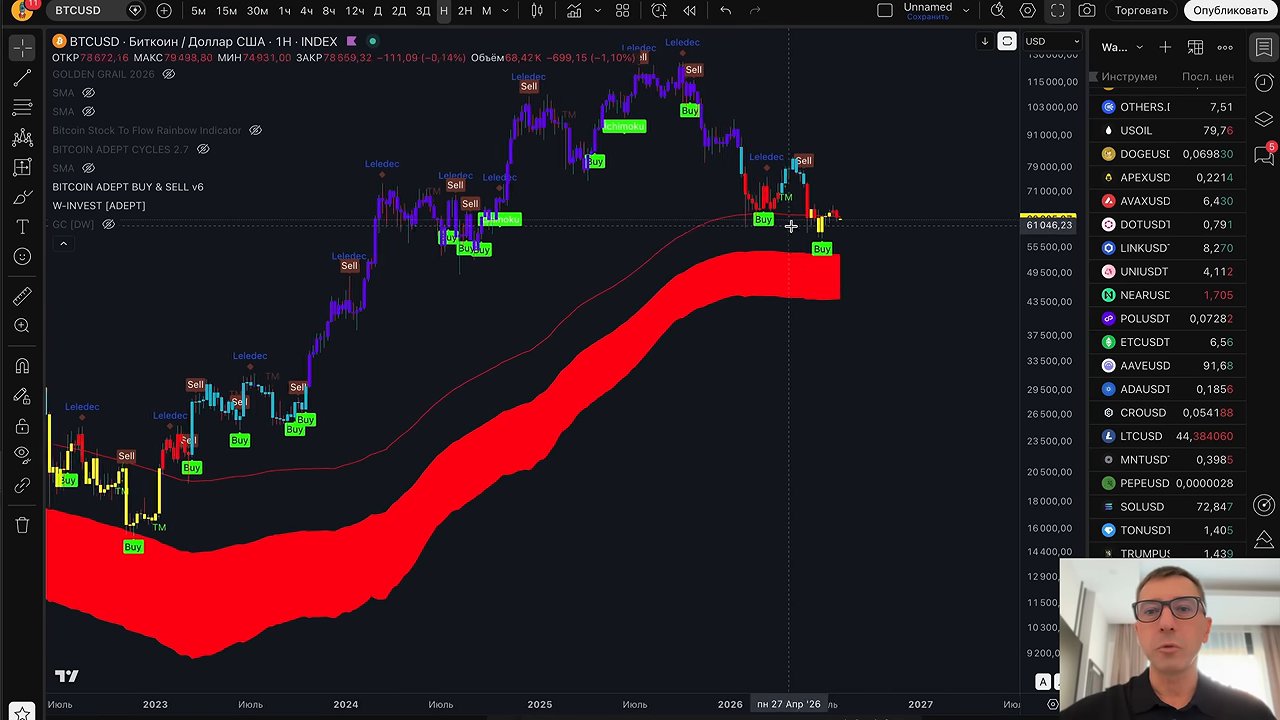This screenshot has width=1280, height=720.
Task: Click the Торговать button
Action: click(x=1141, y=11)
